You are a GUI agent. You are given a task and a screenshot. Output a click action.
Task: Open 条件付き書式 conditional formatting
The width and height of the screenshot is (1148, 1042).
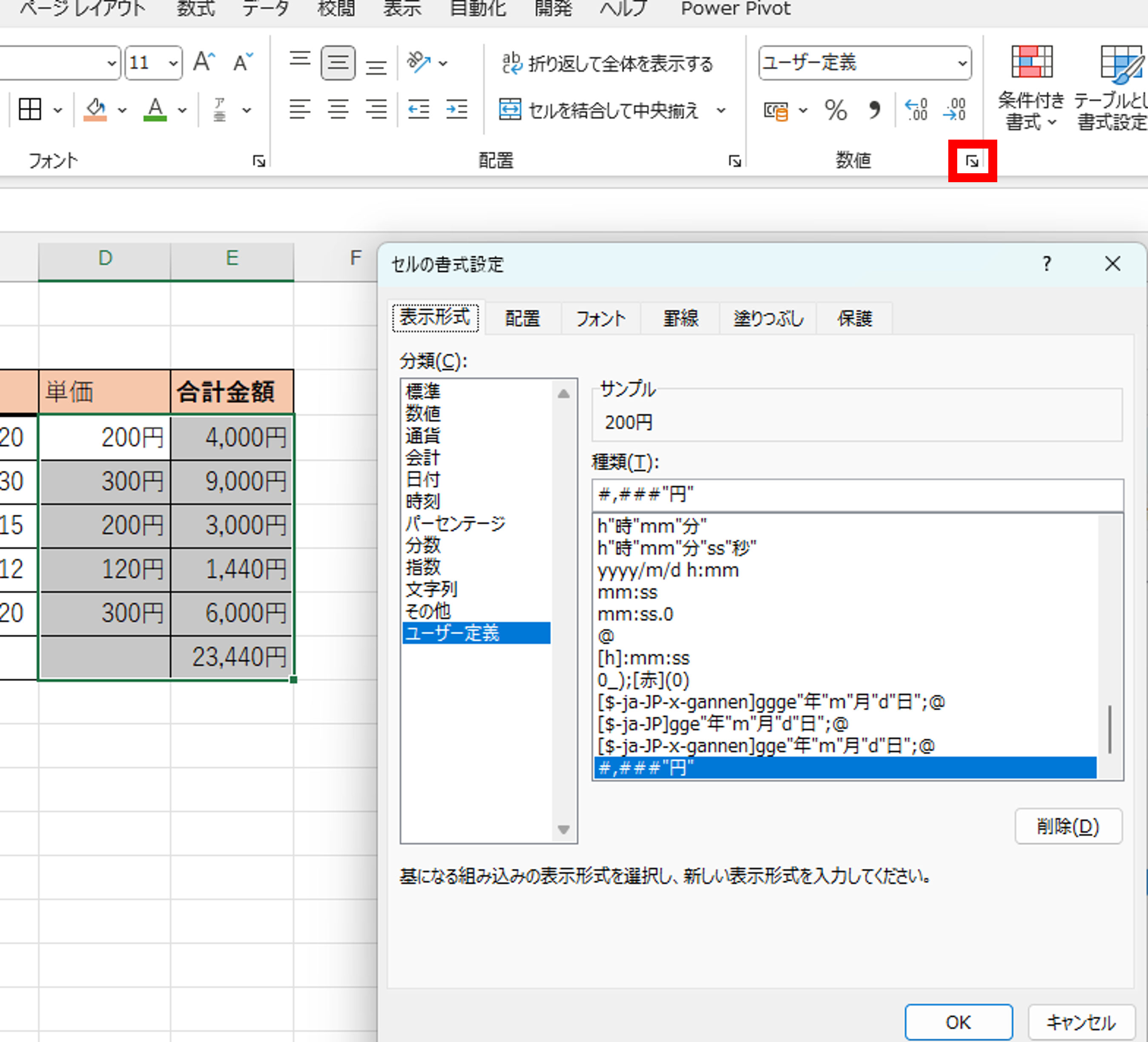click(1031, 88)
